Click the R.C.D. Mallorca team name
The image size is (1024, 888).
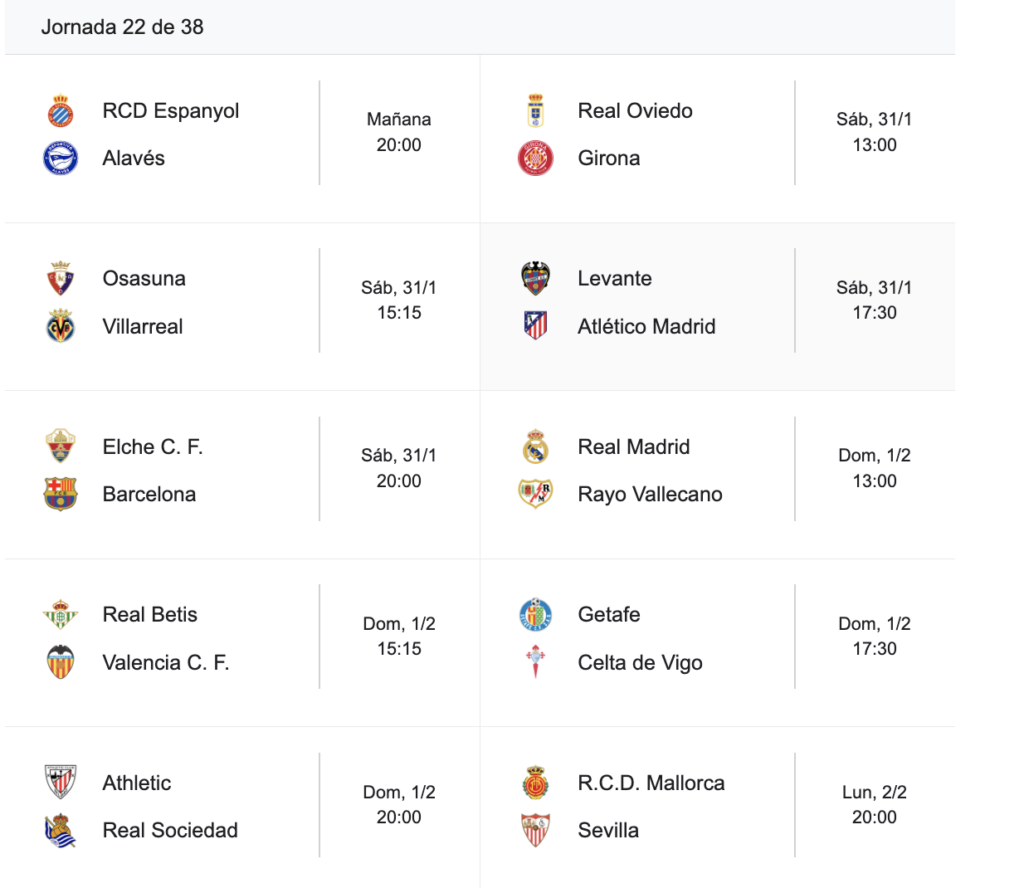click(651, 782)
